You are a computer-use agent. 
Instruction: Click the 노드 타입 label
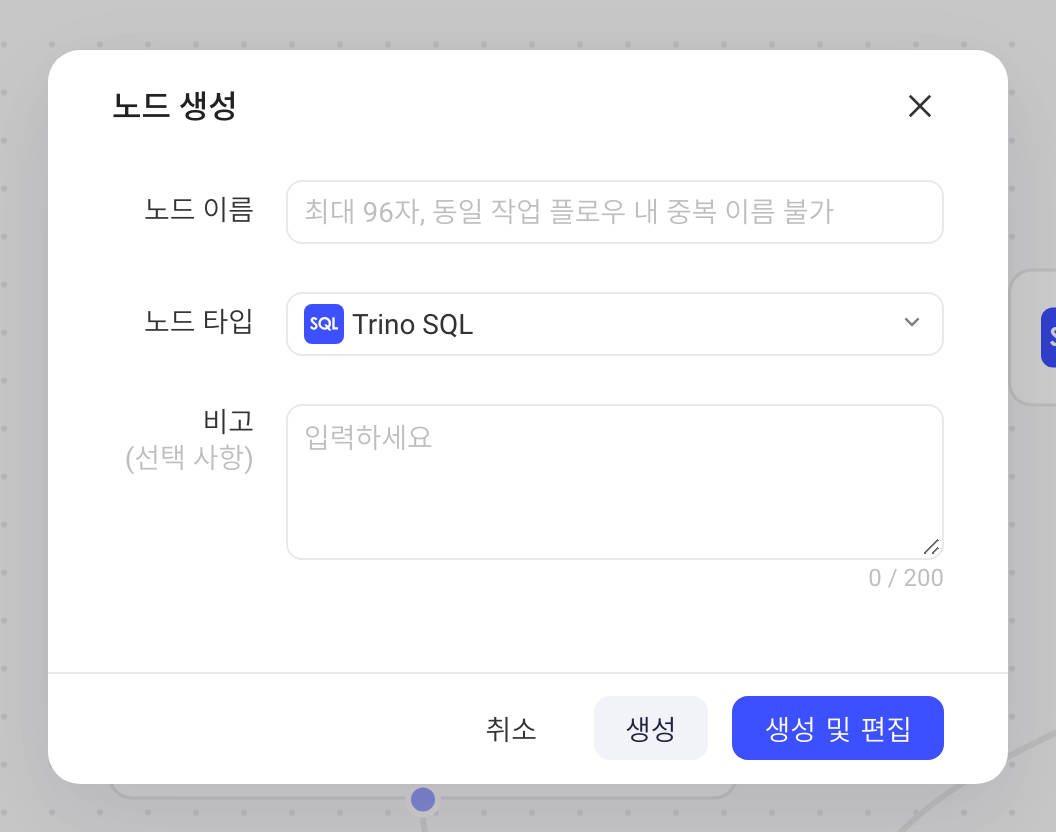[x=199, y=321]
